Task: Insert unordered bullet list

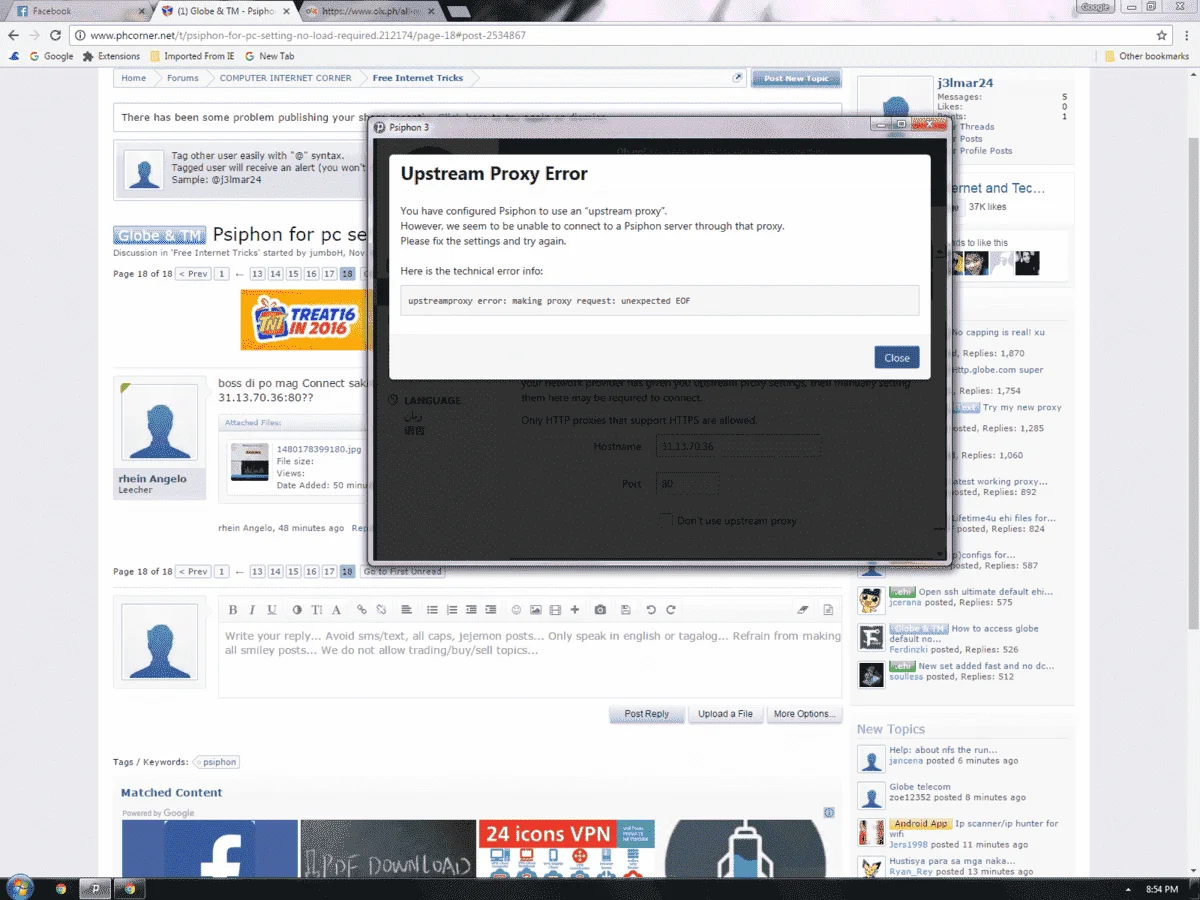Action: tap(433, 610)
